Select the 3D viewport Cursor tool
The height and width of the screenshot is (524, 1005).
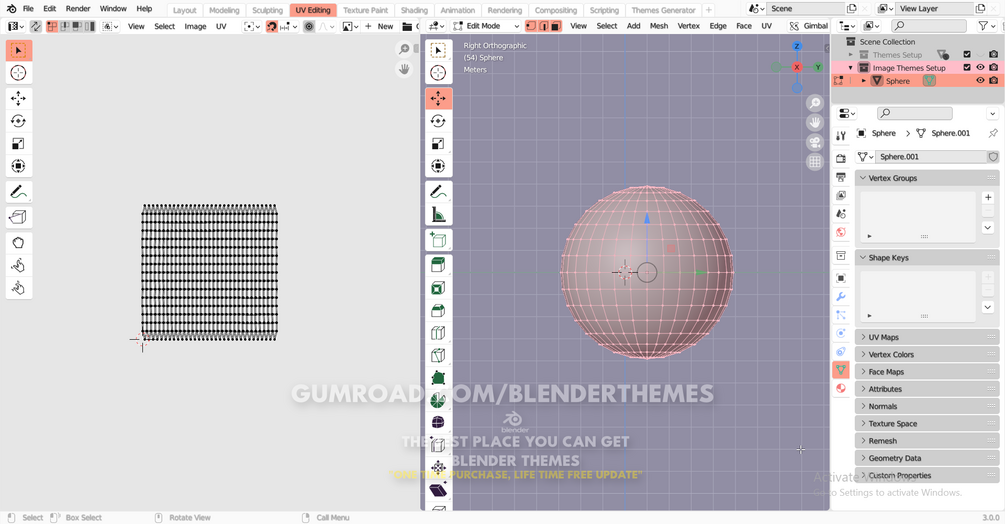(438, 73)
